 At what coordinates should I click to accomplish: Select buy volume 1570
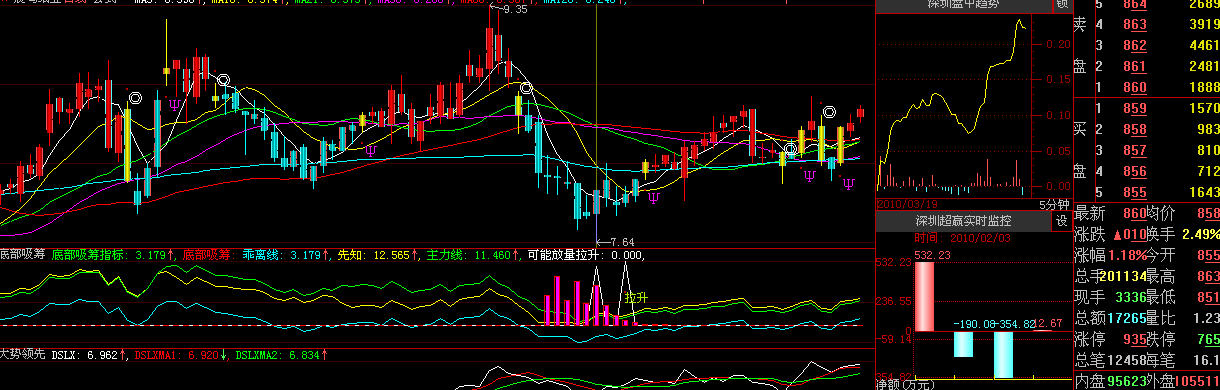1205,109
